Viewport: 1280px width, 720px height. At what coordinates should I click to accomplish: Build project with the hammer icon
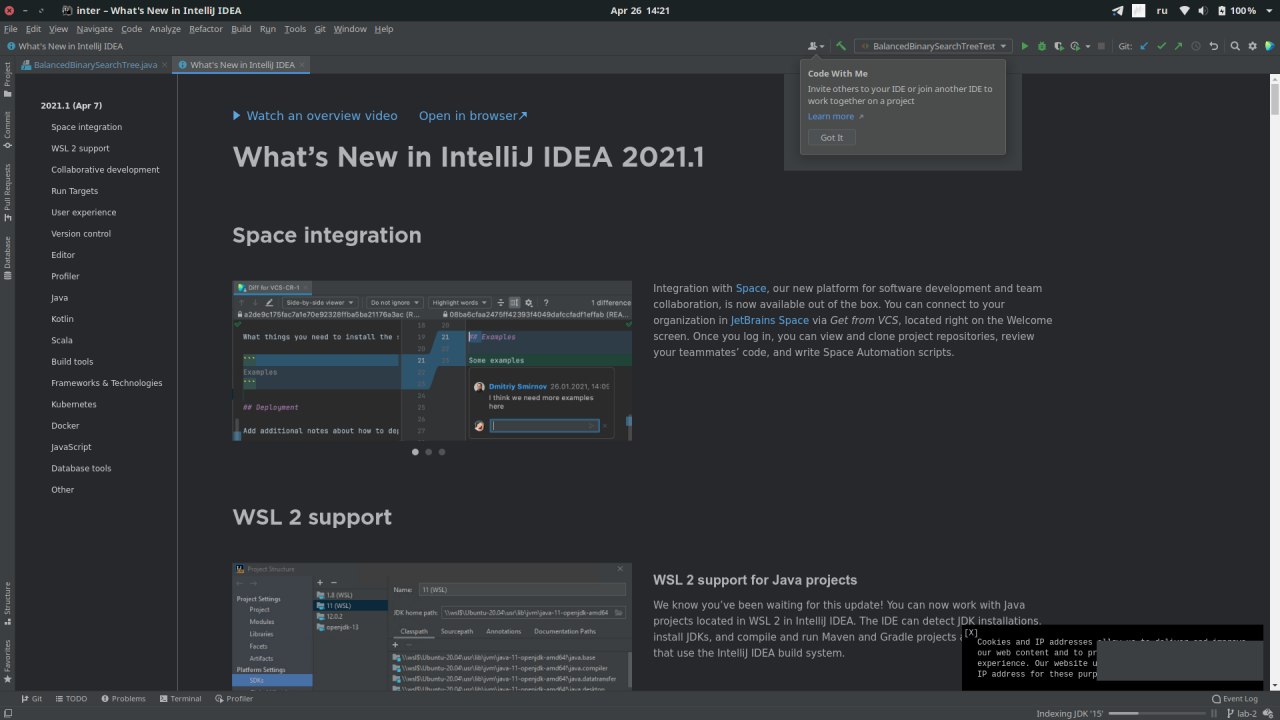pyautogui.click(x=841, y=46)
